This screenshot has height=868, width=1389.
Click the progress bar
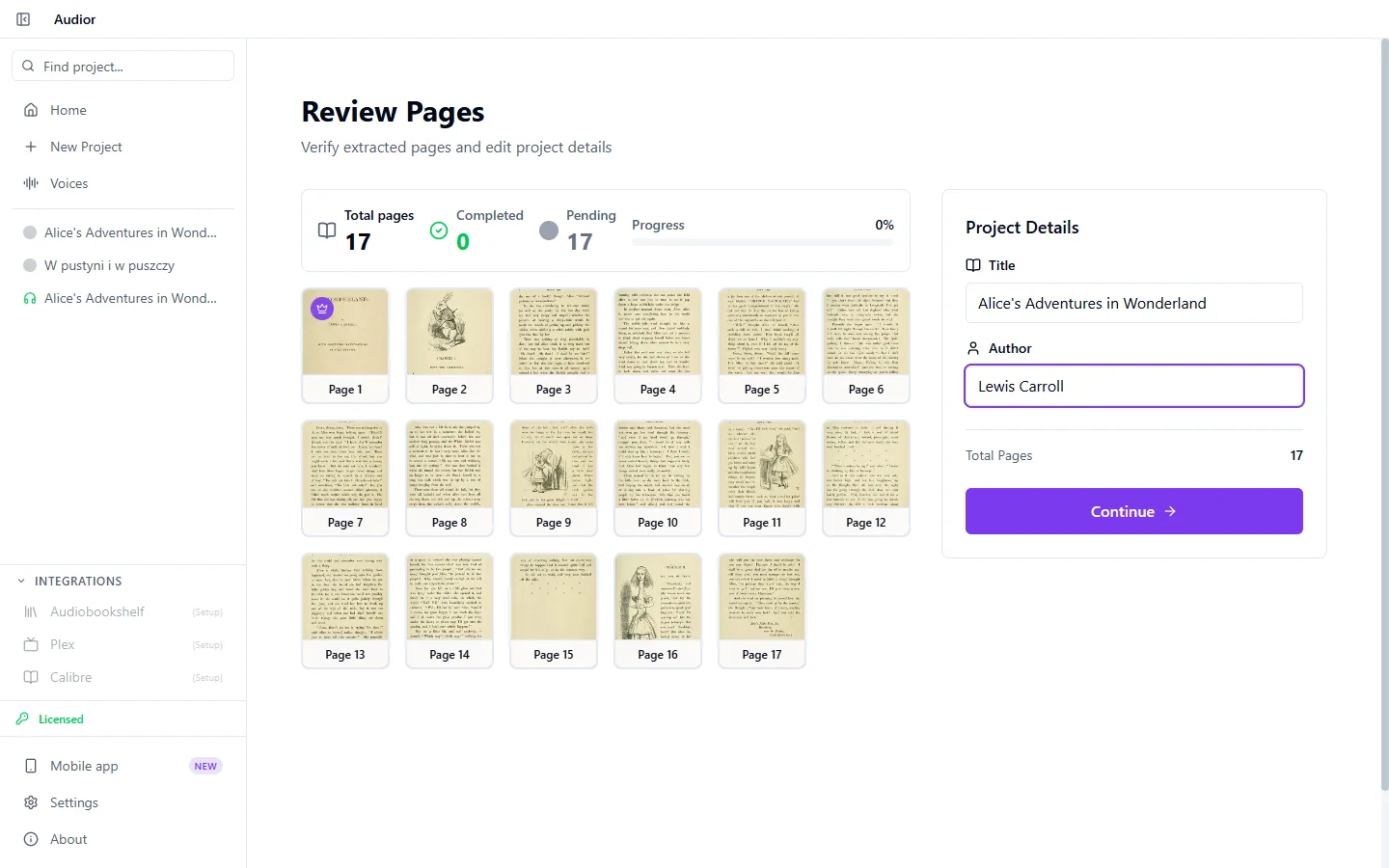pyautogui.click(x=763, y=242)
